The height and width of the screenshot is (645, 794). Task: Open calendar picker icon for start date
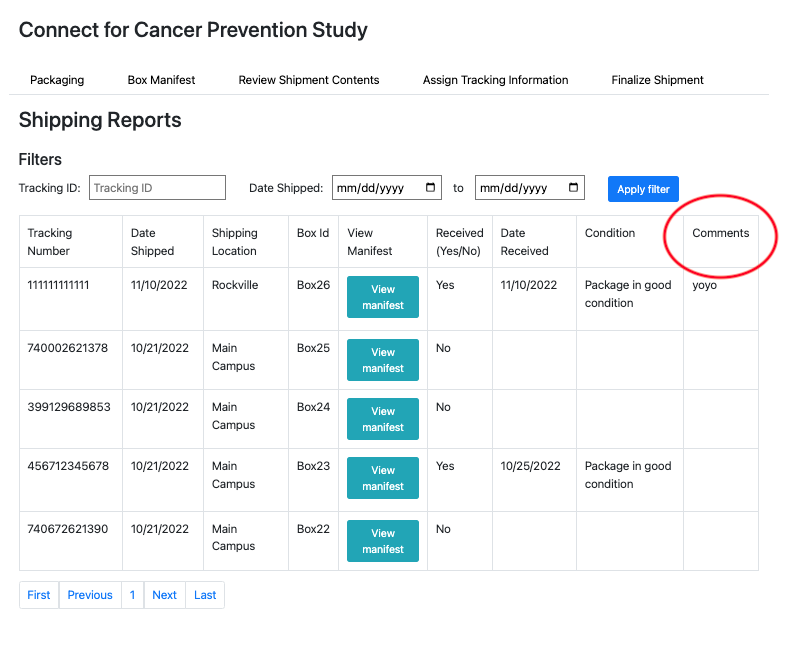430,187
